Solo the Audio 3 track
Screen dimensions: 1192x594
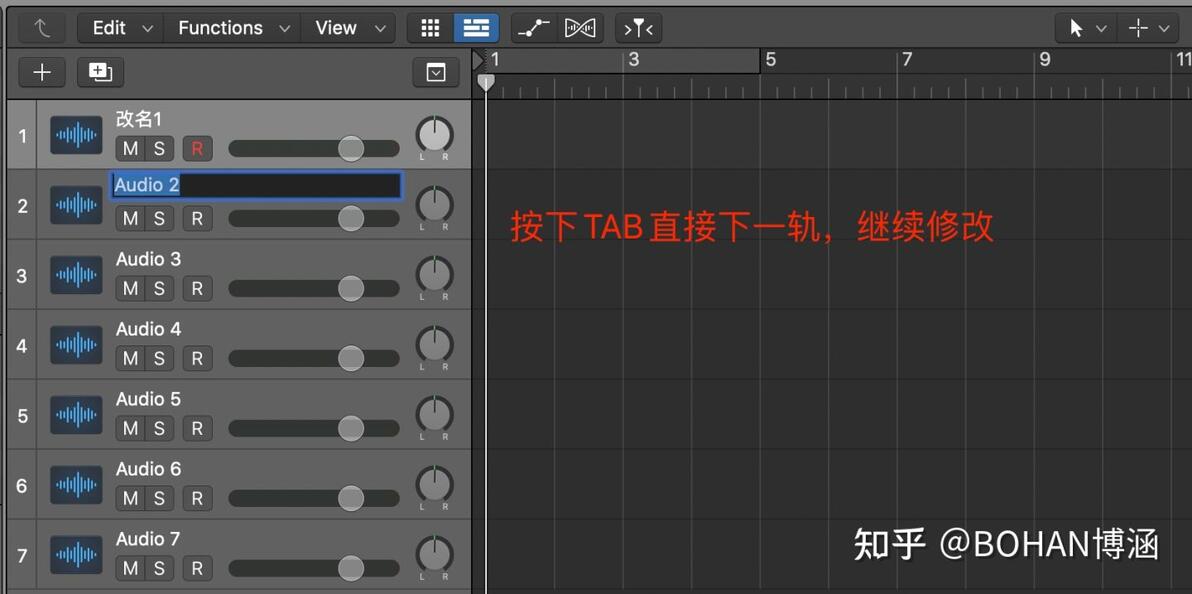click(160, 288)
